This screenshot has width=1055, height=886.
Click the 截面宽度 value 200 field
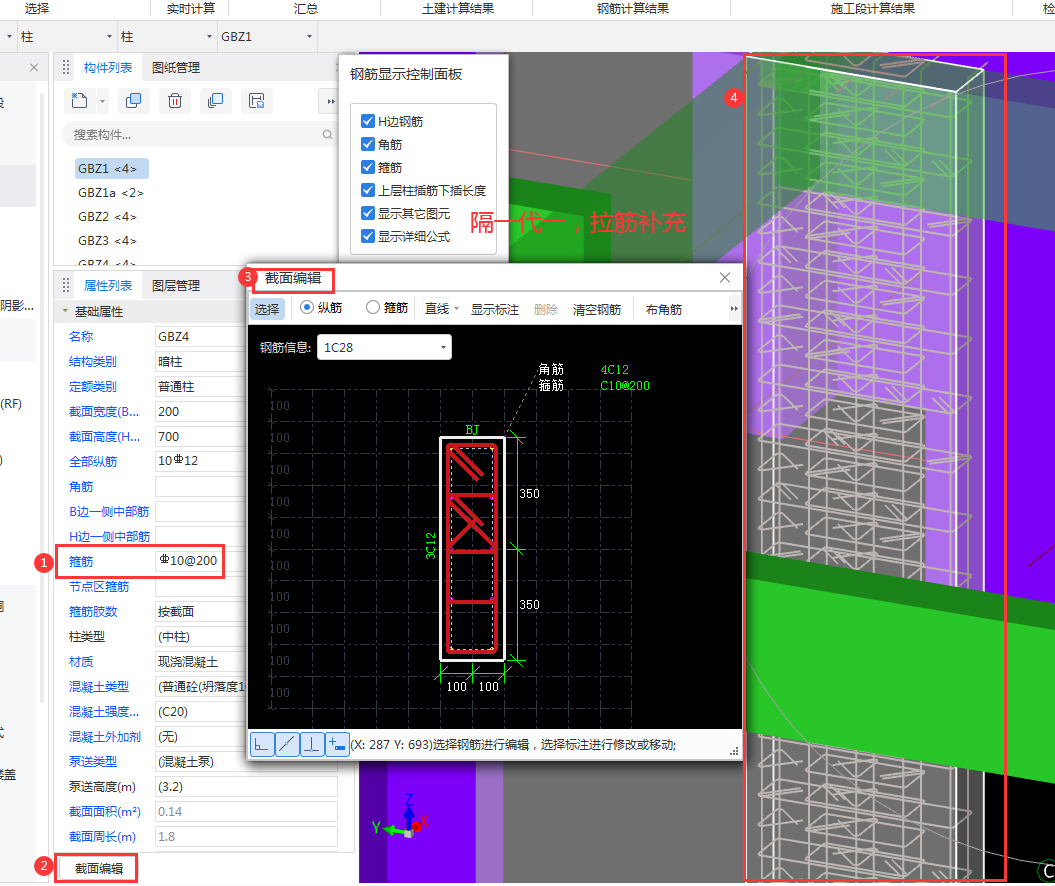click(x=201, y=411)
